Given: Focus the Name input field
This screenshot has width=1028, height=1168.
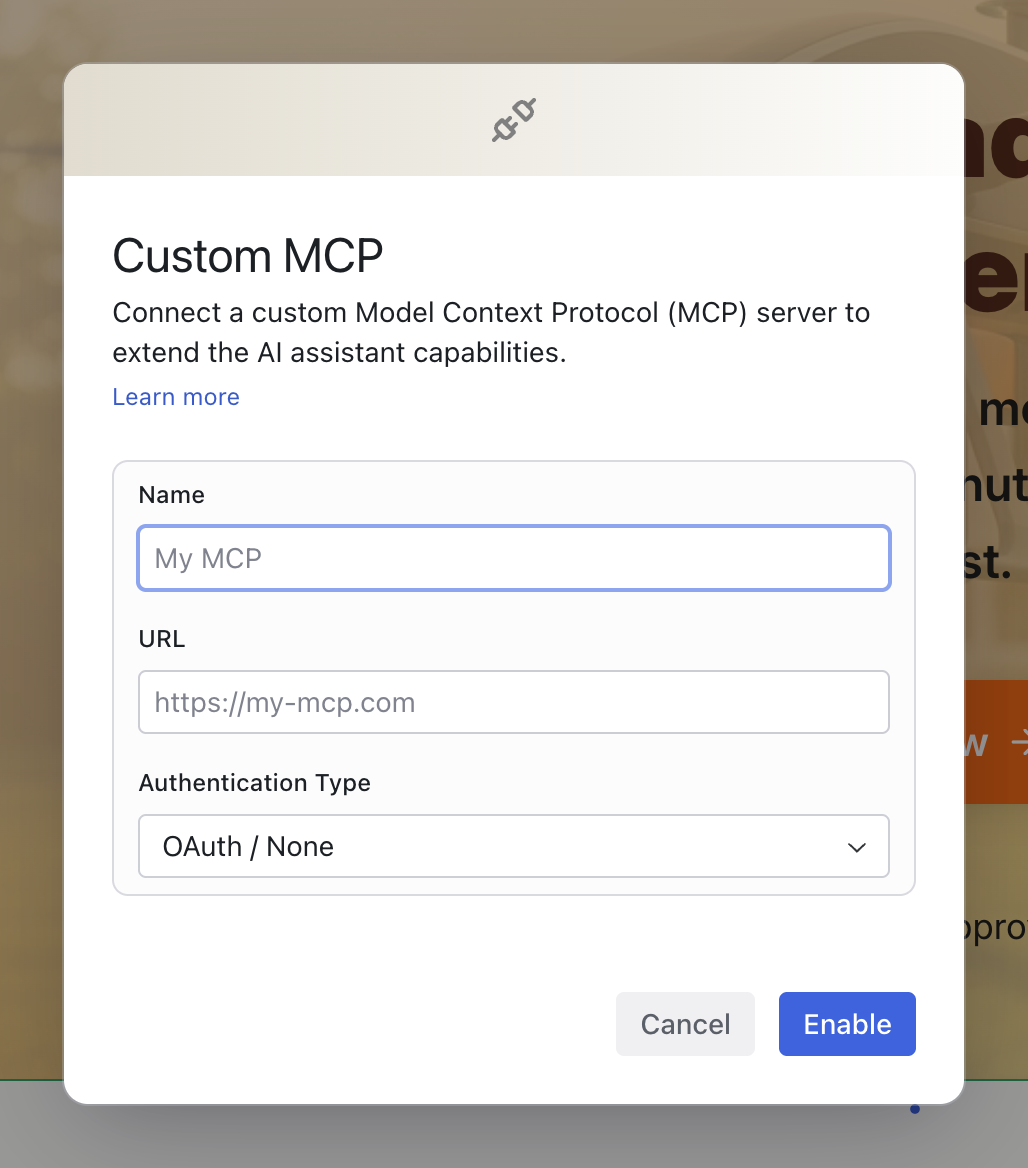Looking at the screenshot, I should 514,558.
